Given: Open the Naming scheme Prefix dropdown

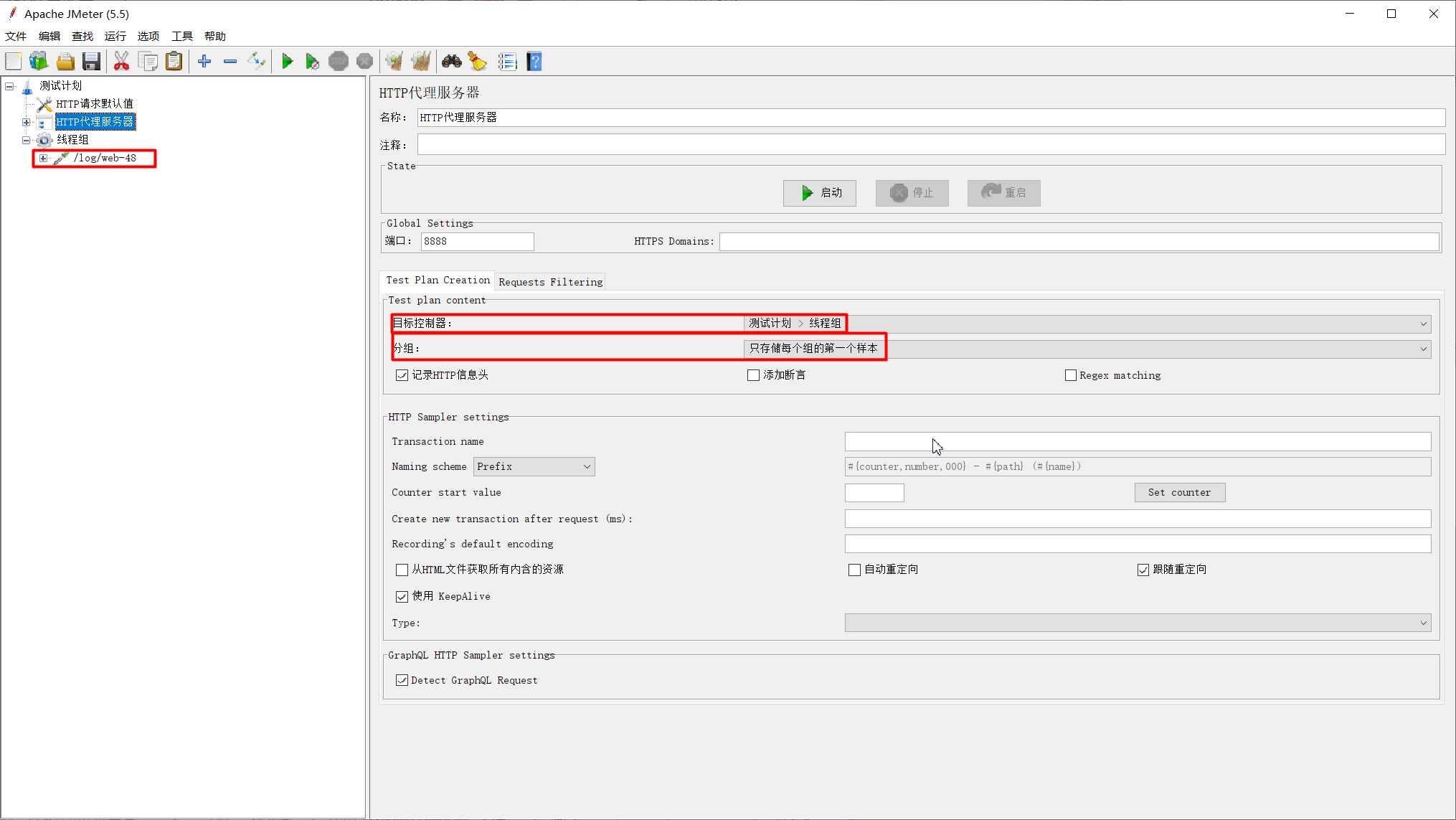Looking at the screenshot, I should (534, 467).
